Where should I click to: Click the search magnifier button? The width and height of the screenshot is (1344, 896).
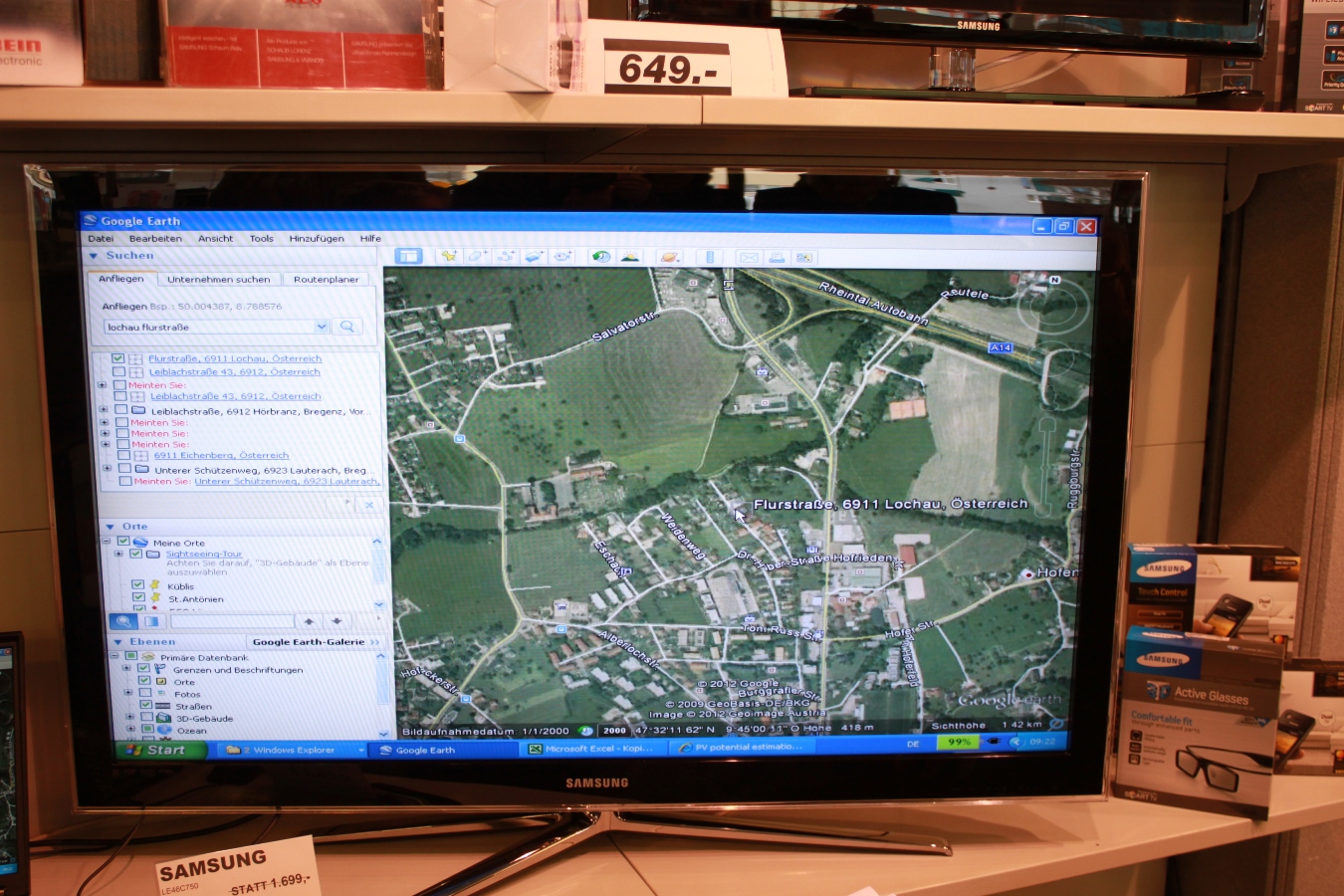347,327
